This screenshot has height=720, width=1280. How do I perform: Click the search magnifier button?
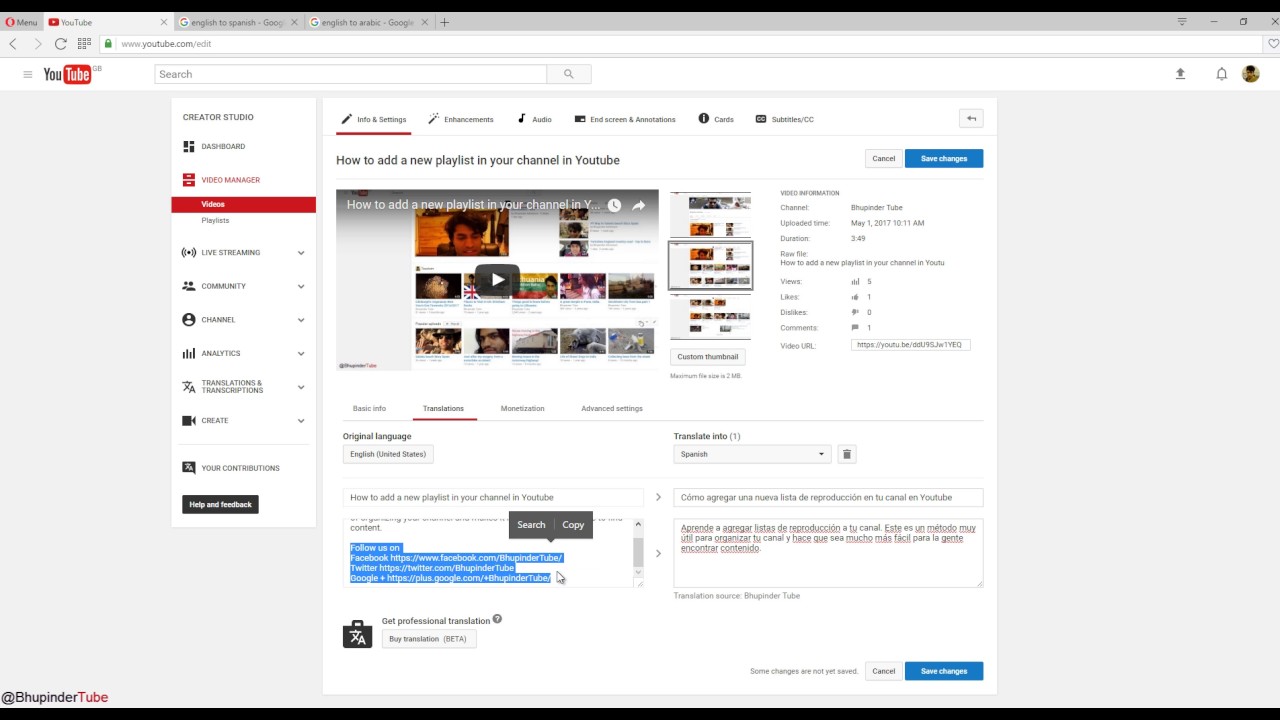pos(569,74)
